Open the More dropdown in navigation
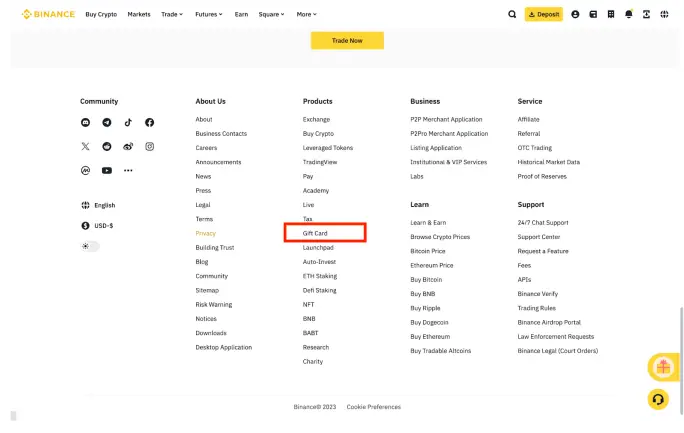The height and width of the screenshot is (433, 684). coord(306,15)
